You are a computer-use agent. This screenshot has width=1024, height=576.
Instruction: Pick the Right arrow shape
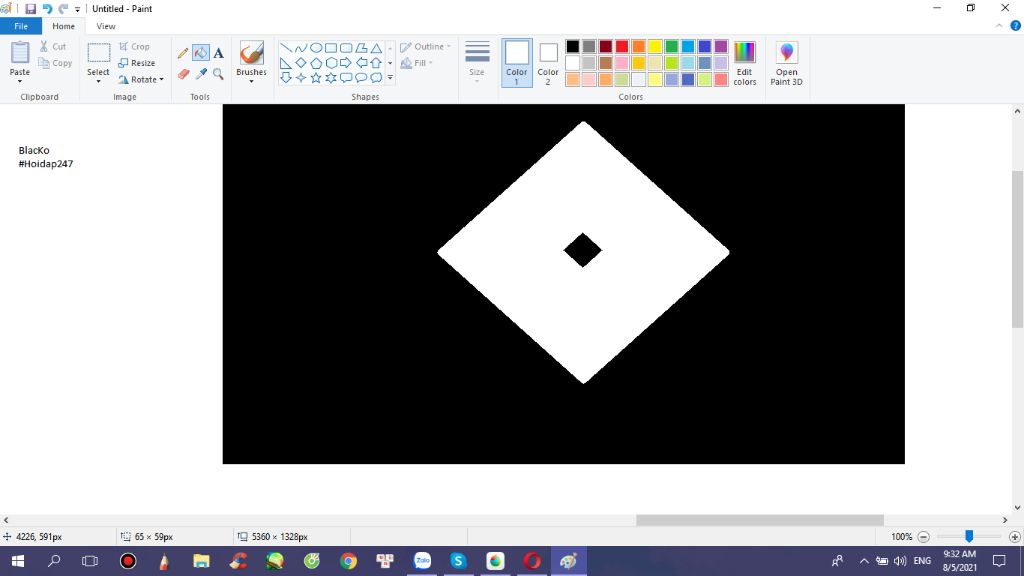(345, 63)
